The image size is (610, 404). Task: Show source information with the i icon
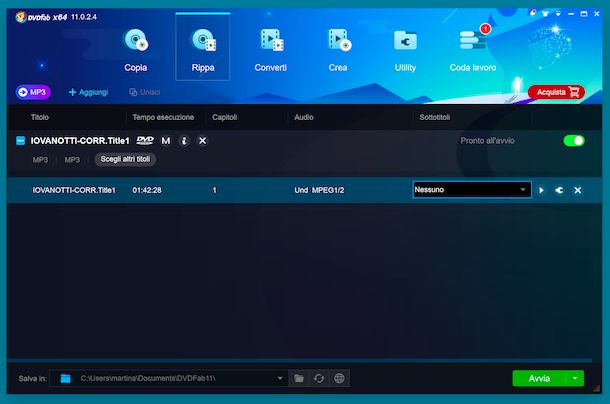[x=184, y=141]
